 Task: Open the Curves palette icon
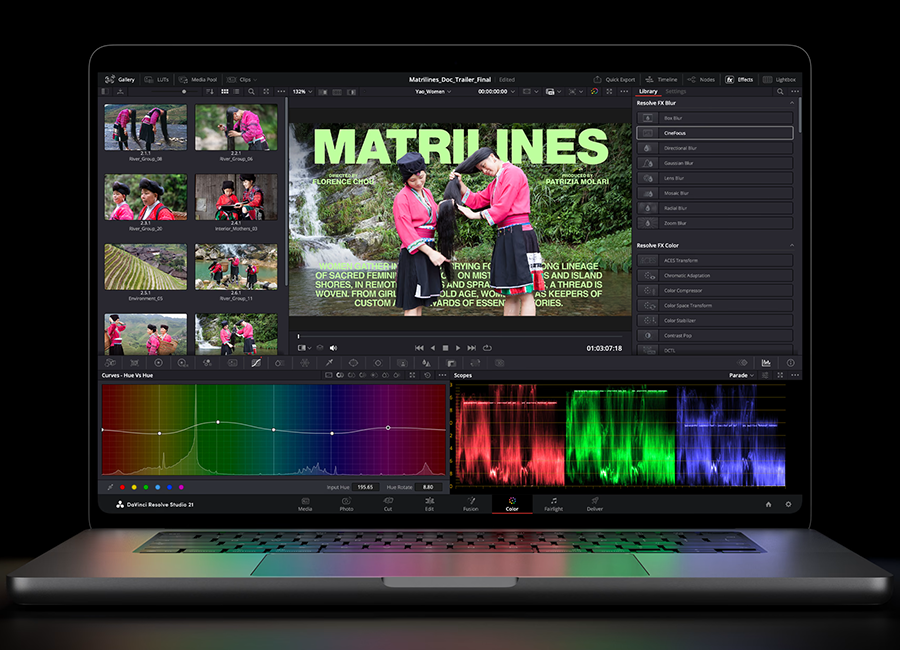[x=256, y=363]
